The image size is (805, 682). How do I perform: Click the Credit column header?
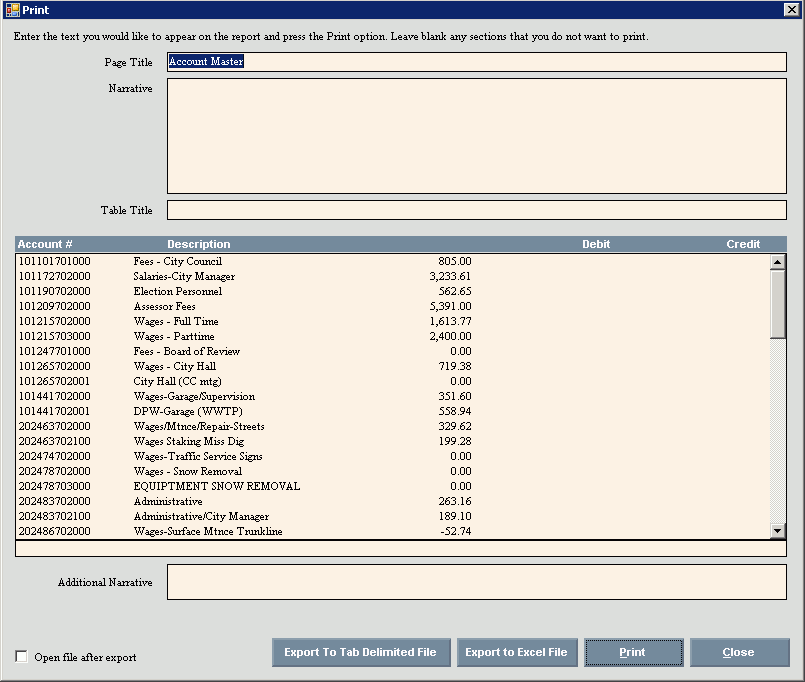tap(743, 244)
